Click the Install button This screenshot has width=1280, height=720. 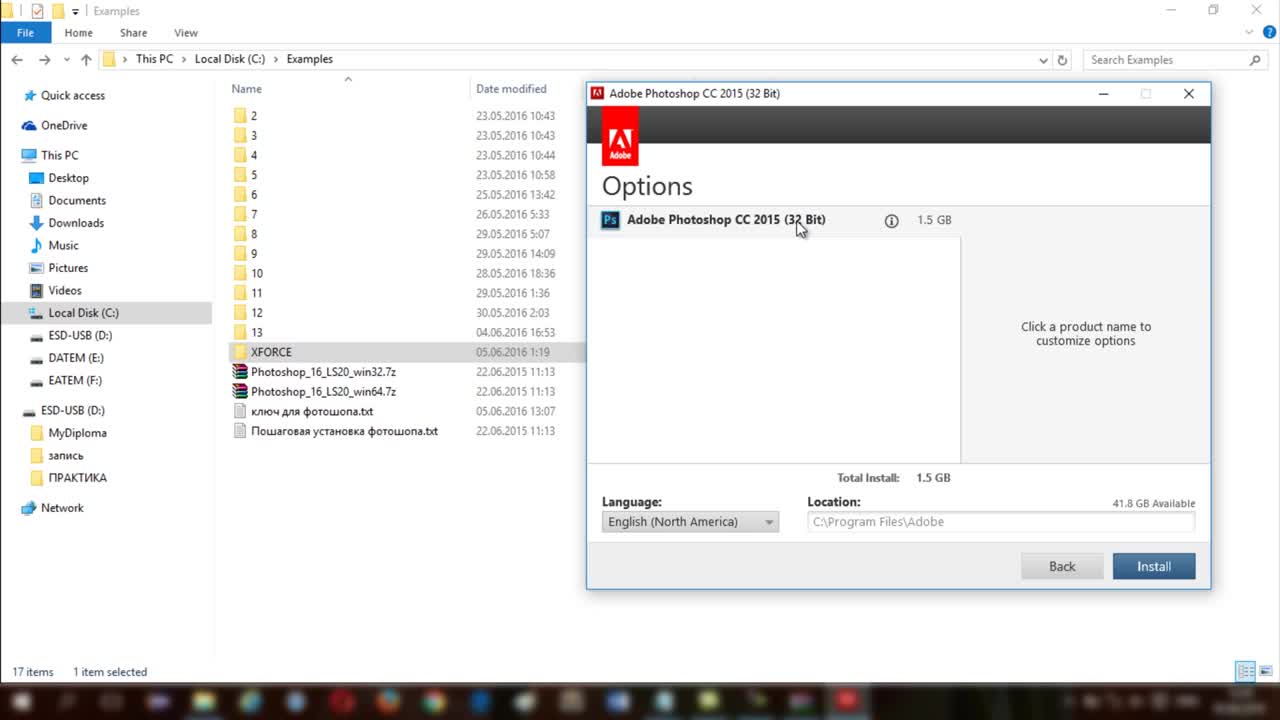(x=1154, y=566)
